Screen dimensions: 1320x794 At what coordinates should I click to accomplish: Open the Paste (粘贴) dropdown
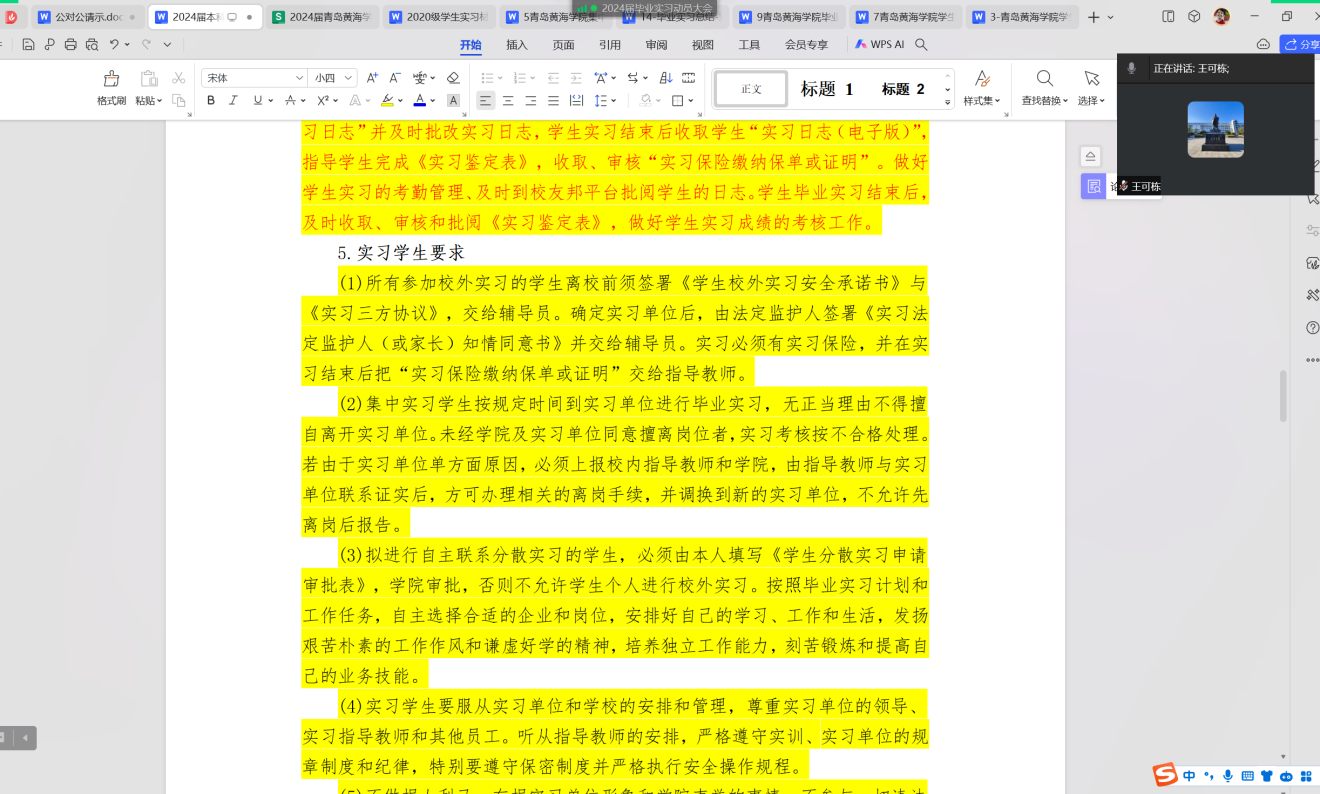[x=148, y=101]
